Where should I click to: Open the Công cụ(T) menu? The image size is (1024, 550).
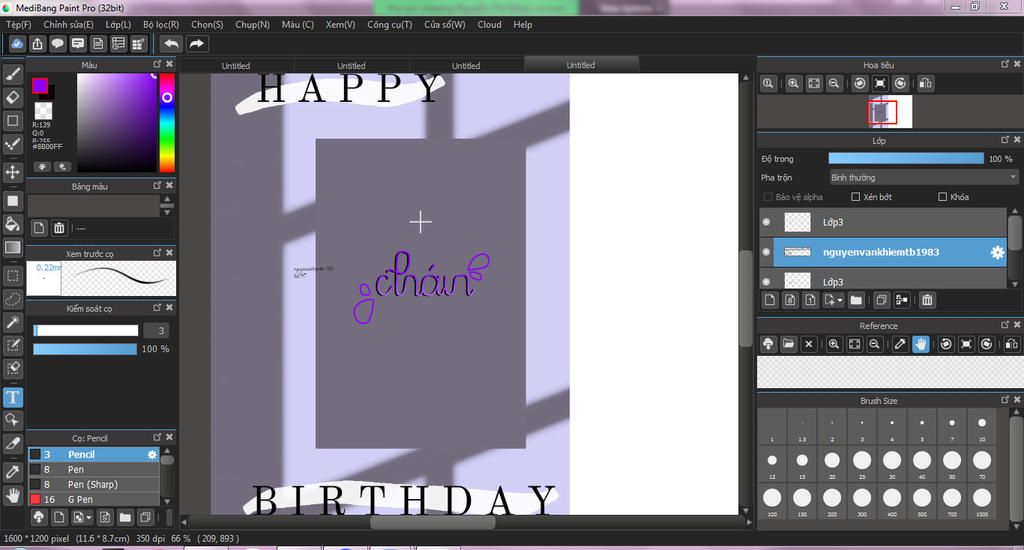[x=390, y=24]
